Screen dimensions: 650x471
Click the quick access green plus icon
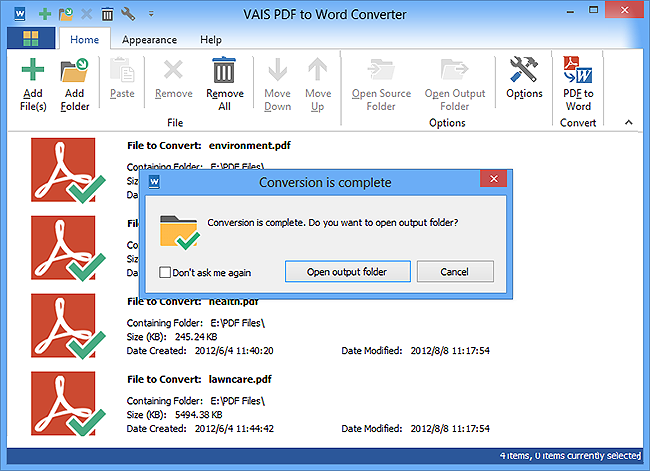(x=45, y=15)
